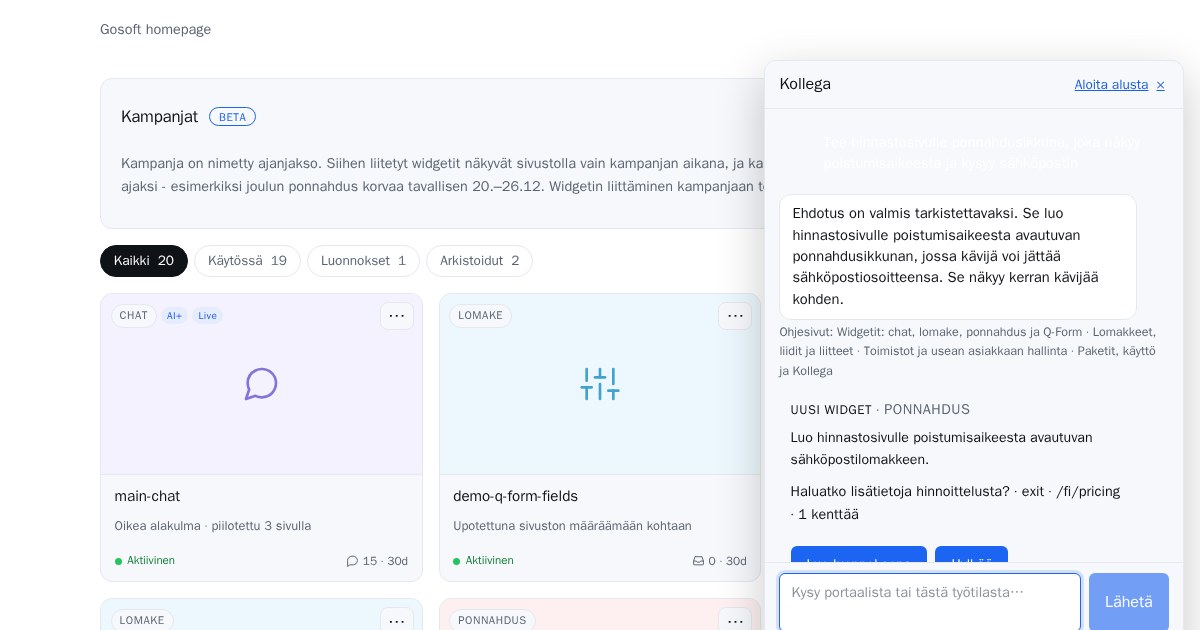This screenshot has height=630, width=1200.
Task: Click the PONNAHDUS tag on the bottom card
Action: (492, 620)
